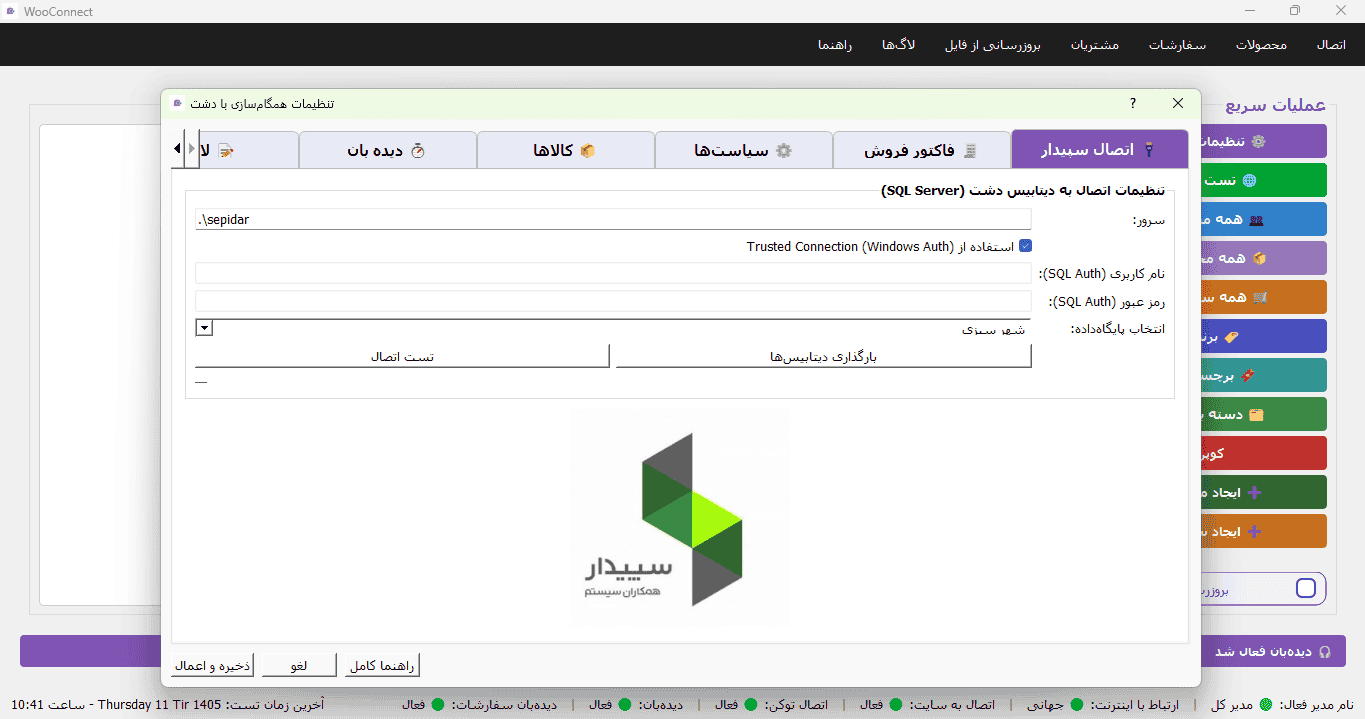Click the green icon beside مدیر کل
Screen dimensions: 1365x719
click(1265, 705)
